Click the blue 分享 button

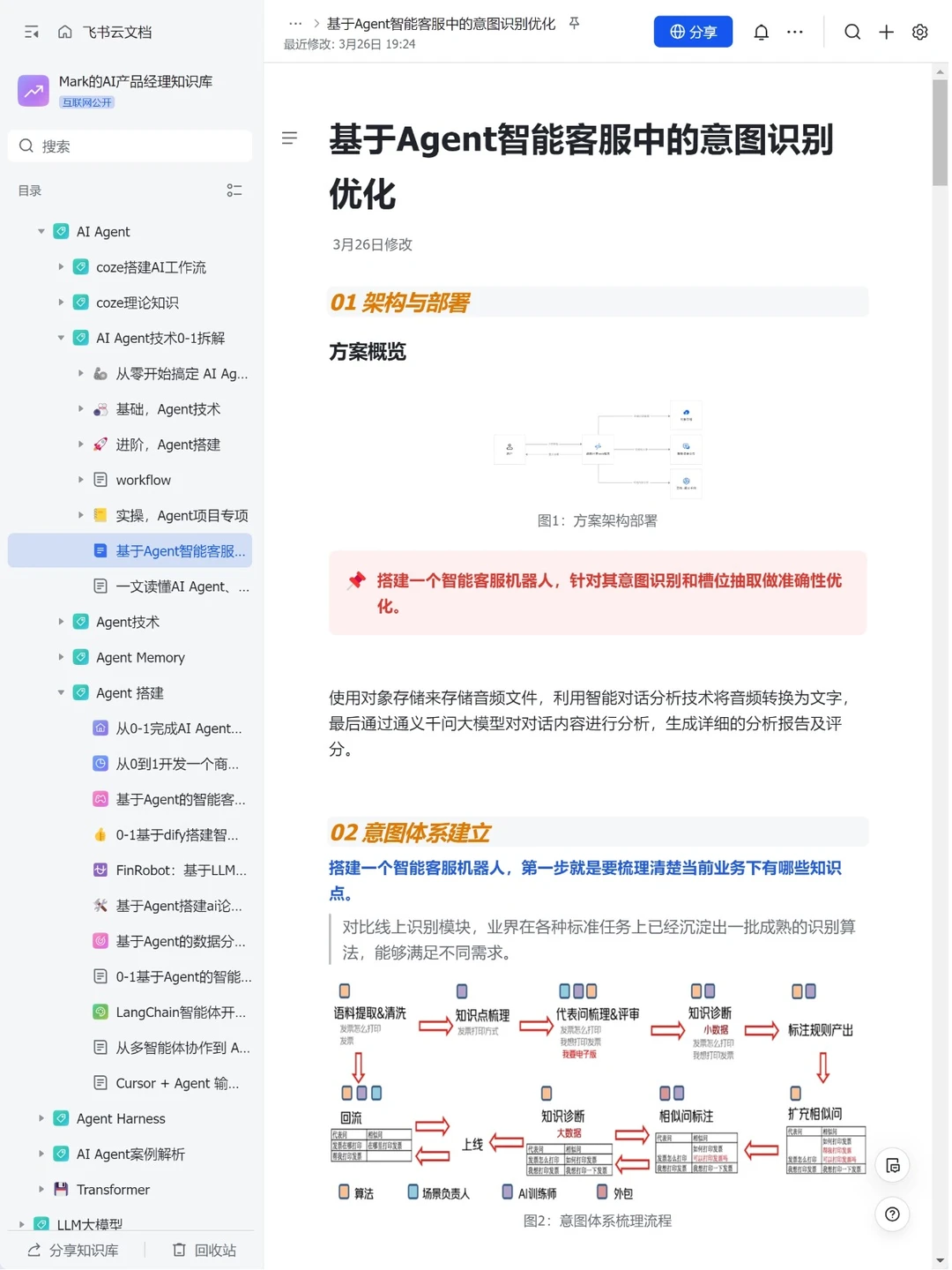coord(693,32)
